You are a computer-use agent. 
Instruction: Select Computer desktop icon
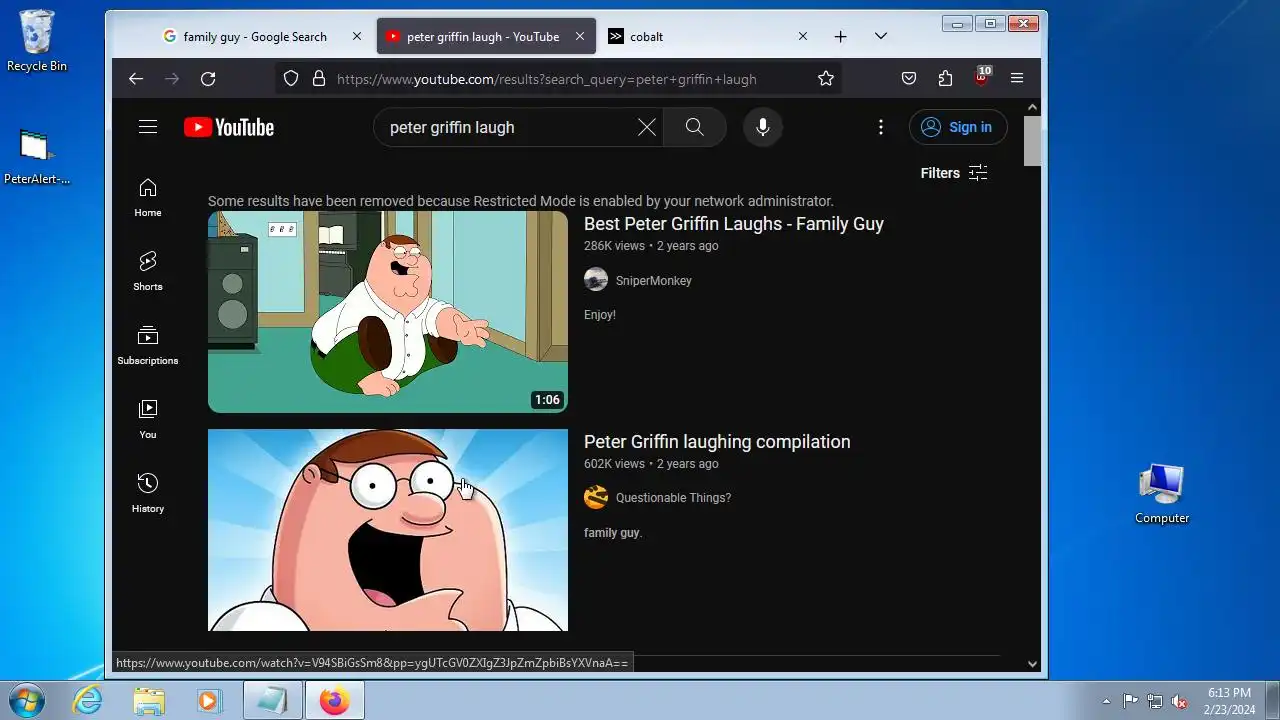(x=1162, y=494)
